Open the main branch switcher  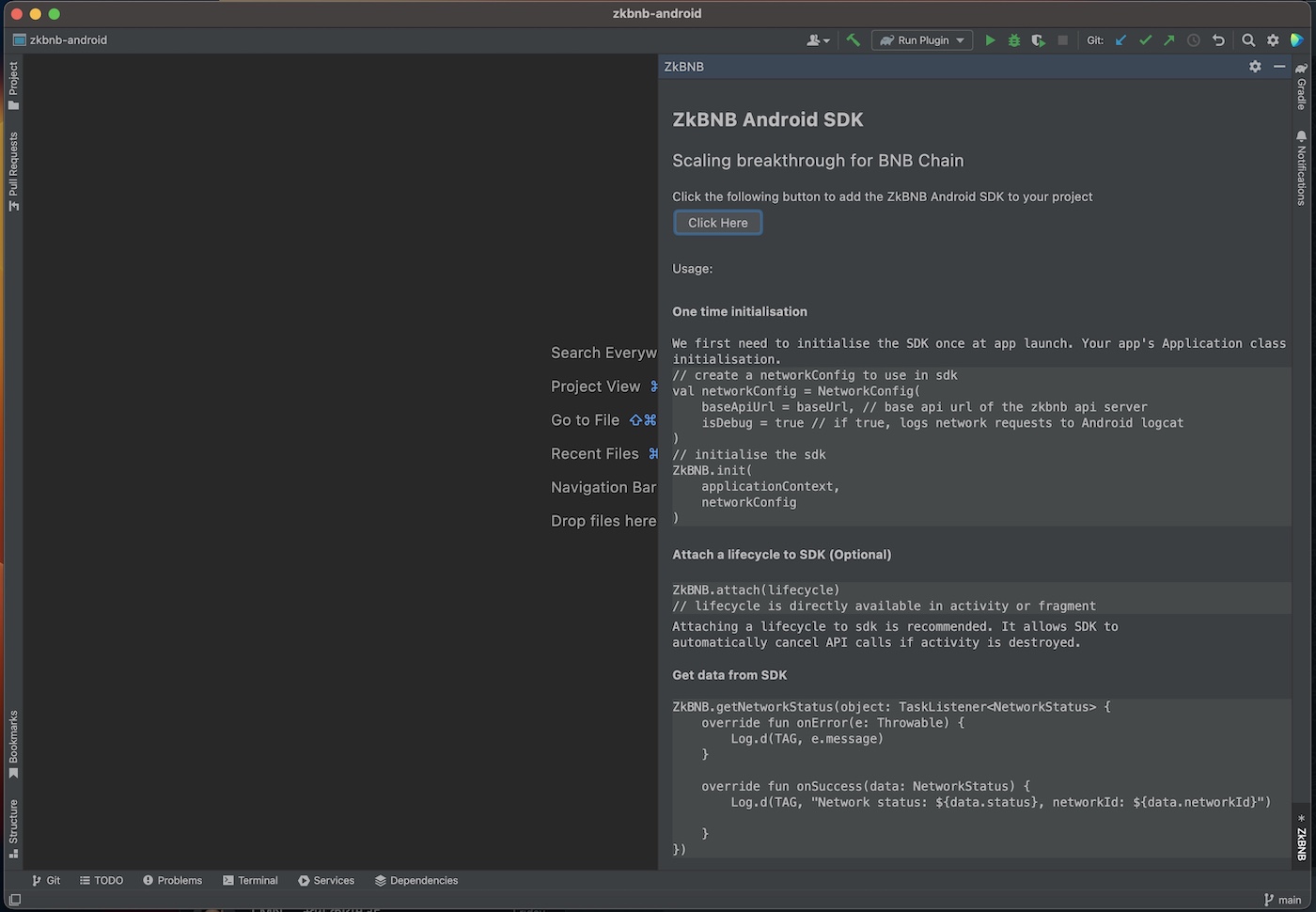pyautogui.click(x=1282, y=900)
